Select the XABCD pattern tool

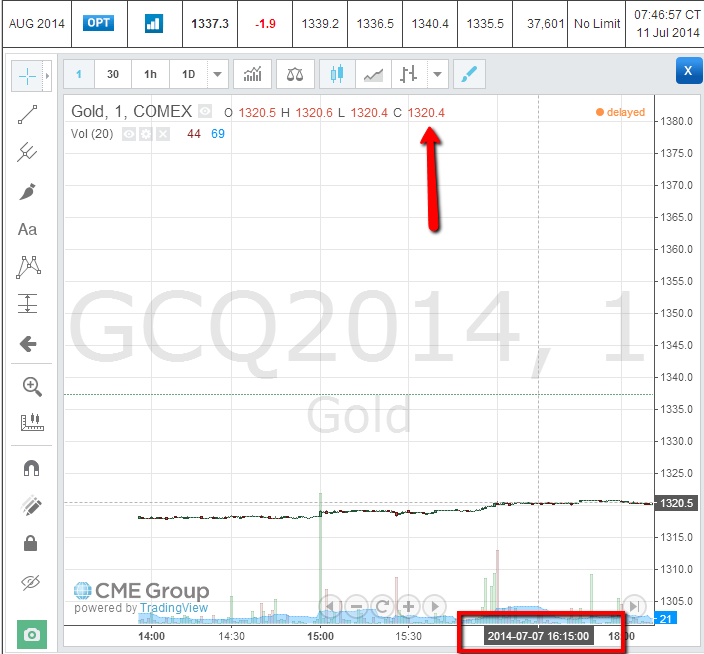[x=28, y=267]
